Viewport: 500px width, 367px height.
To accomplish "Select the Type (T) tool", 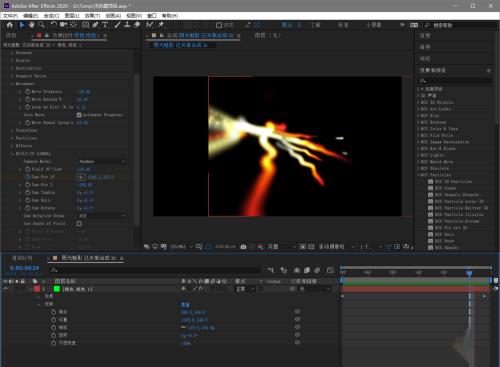I will tap(105, 25).
